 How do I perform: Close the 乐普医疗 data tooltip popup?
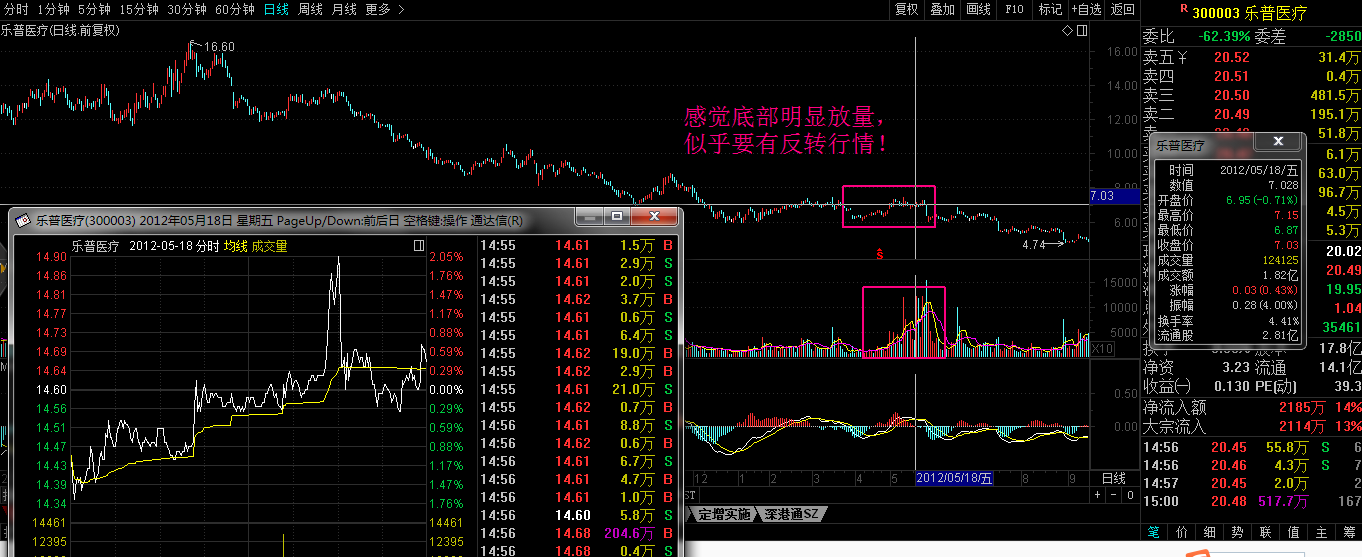pos(1278,144)
